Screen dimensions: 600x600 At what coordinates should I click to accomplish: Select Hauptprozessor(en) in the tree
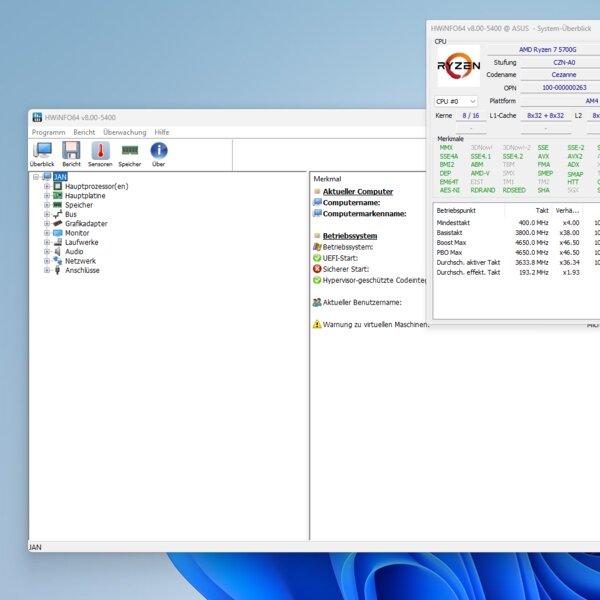tap(96, 186)
